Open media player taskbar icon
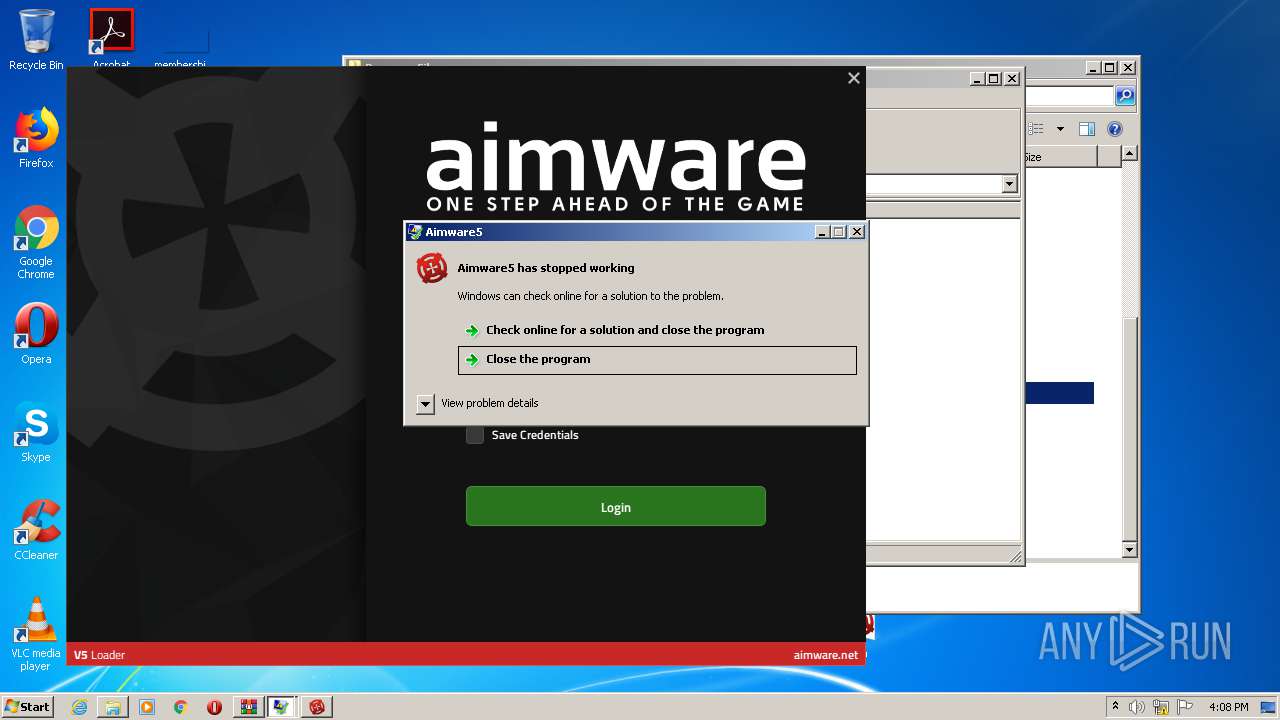The height and width of the screenshot is (720, 1280). pyautogui.click(x=147, y=707)
